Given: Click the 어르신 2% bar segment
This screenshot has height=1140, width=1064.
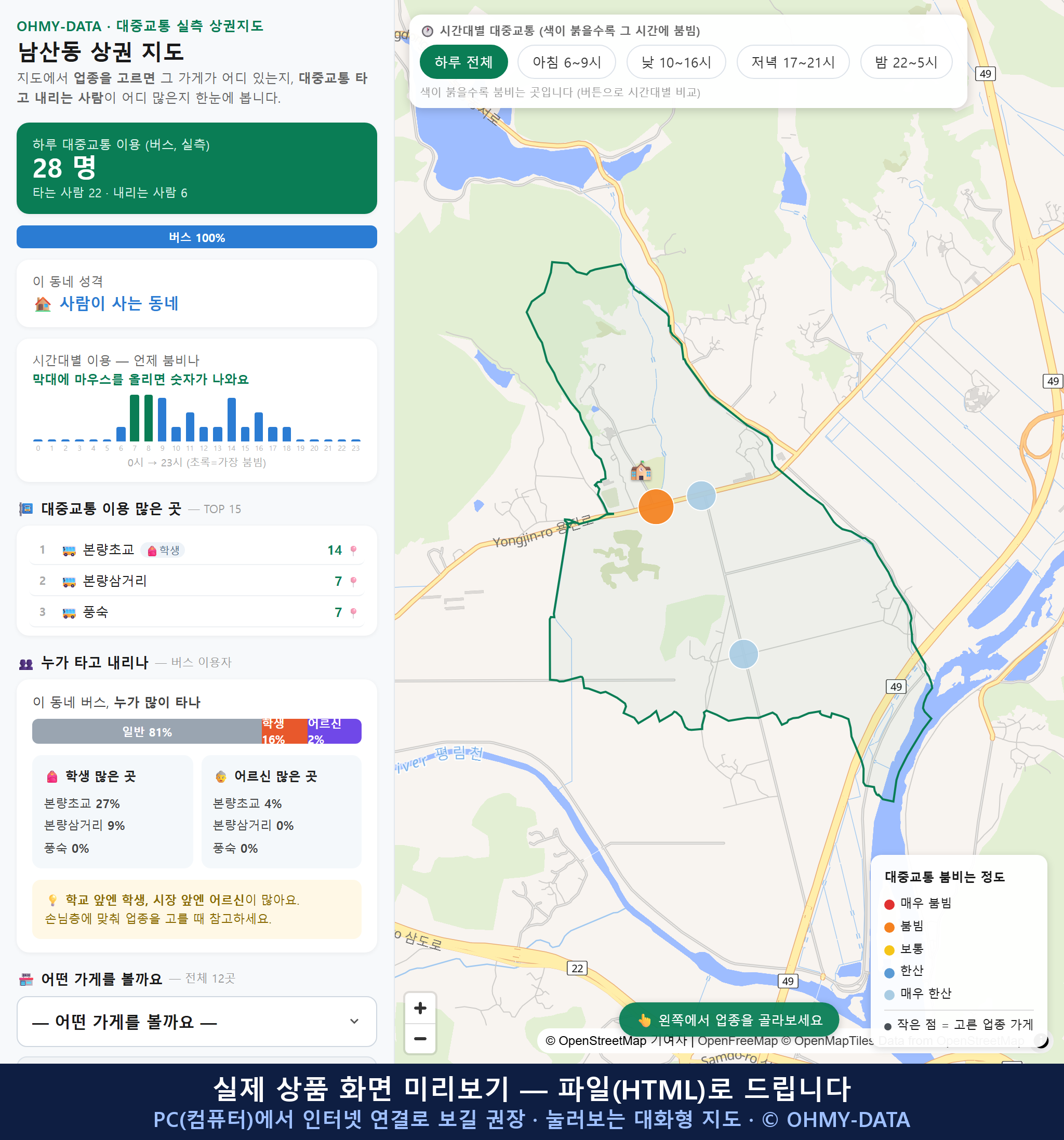Looking at the screenshot, I should (x=335, y=732).
